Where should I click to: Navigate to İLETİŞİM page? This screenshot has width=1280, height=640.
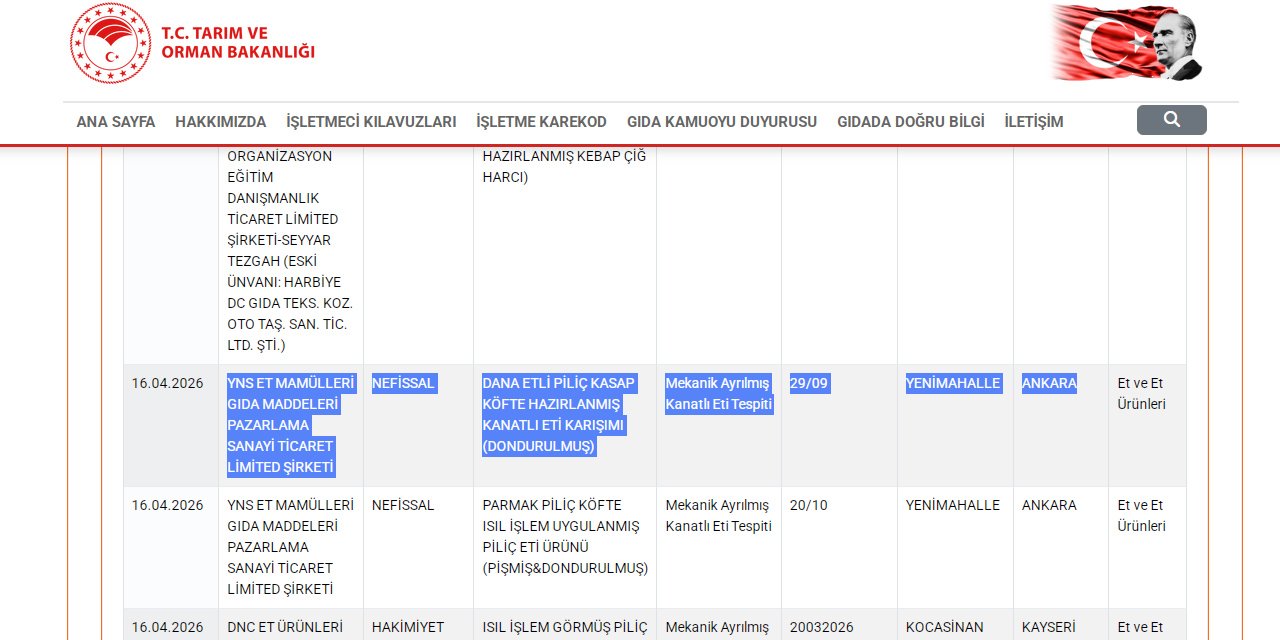1033,122
